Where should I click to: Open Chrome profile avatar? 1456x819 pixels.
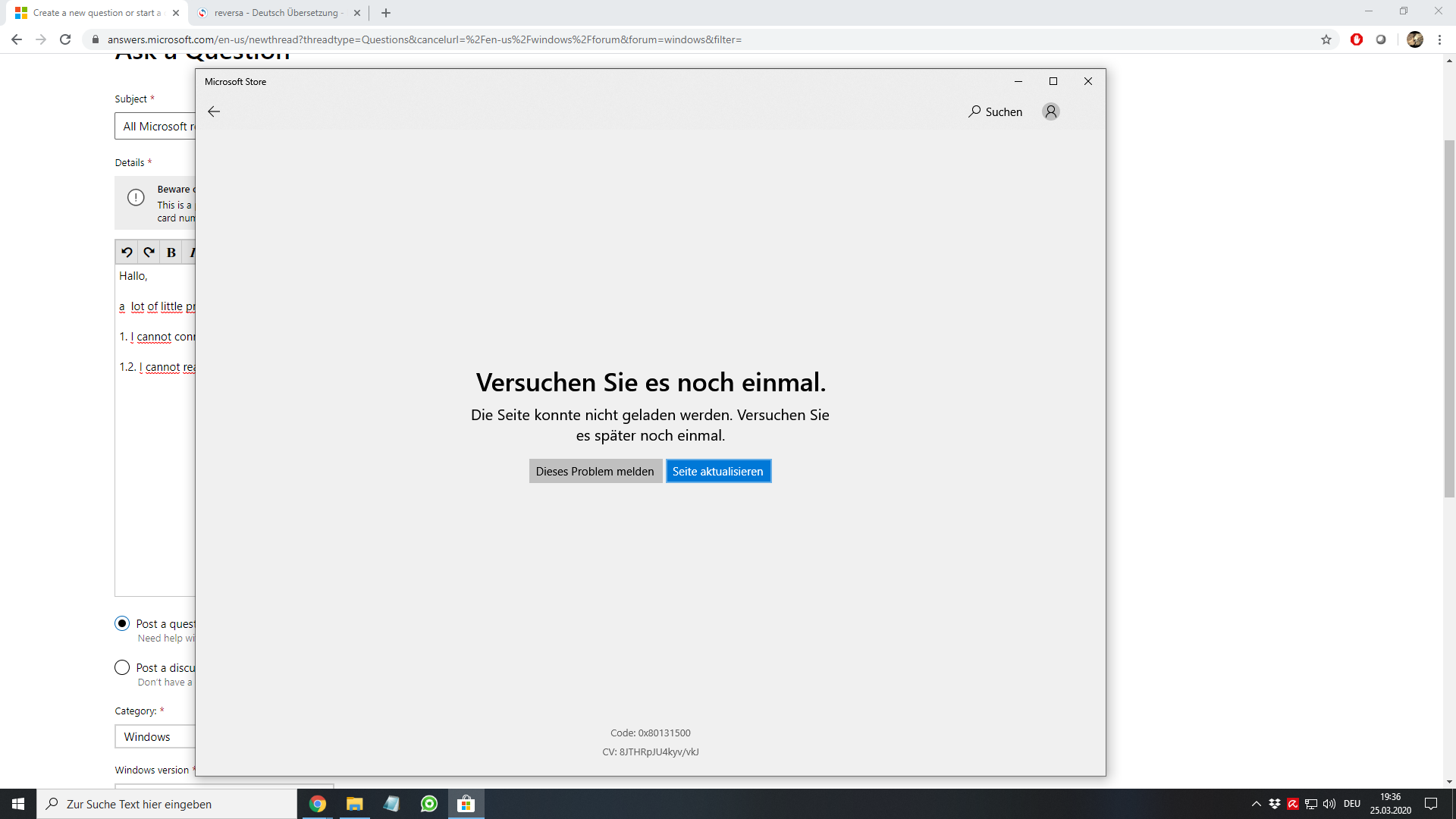pos(1415,39)
